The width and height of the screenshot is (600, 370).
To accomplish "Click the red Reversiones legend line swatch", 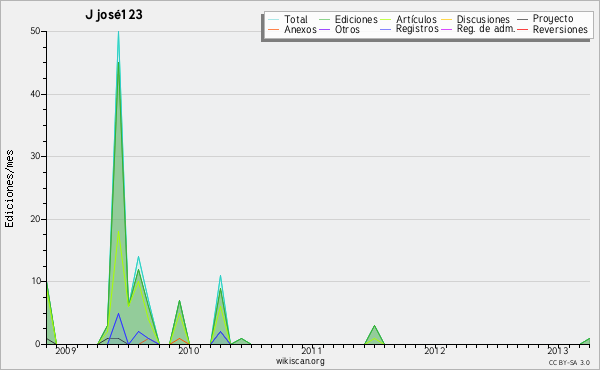I will click(x=522, y=29).
